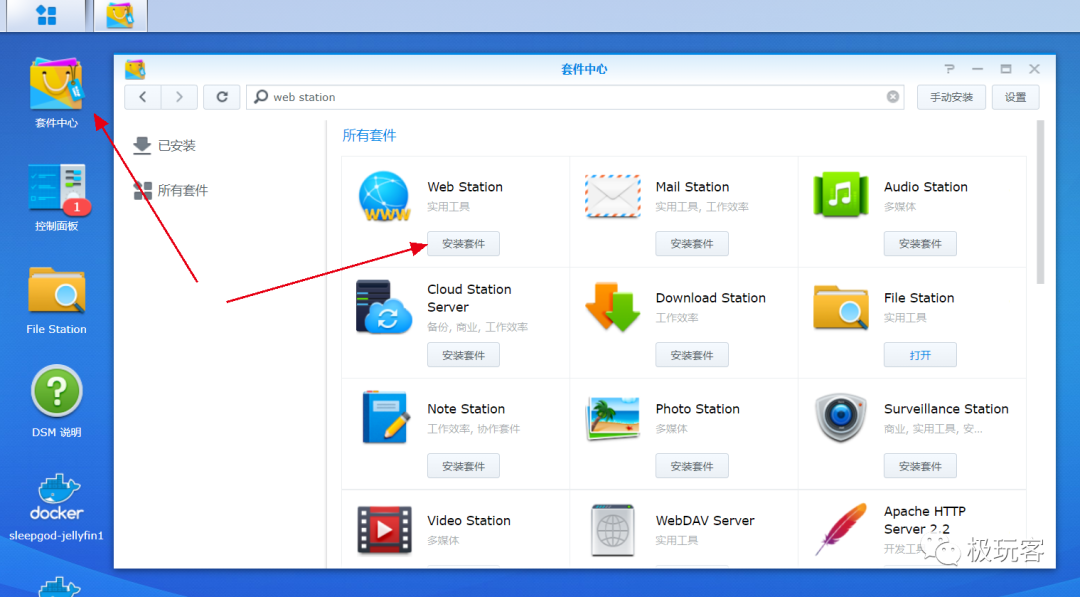This screenshot has width=1080, height=597.
Task: Click the Apache HTTP Server feather icon
Action: tap(842, 528)
